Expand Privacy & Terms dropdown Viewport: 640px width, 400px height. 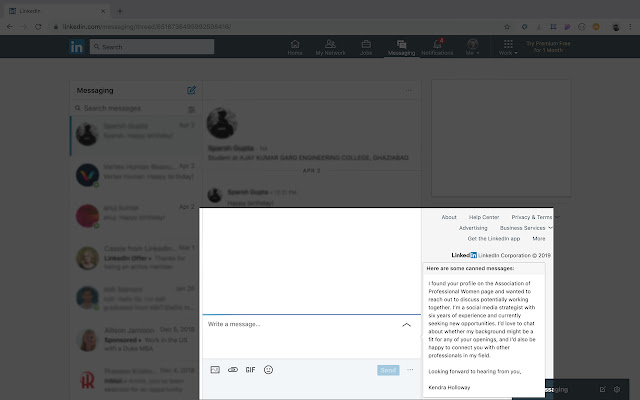(x=535, y=217)
